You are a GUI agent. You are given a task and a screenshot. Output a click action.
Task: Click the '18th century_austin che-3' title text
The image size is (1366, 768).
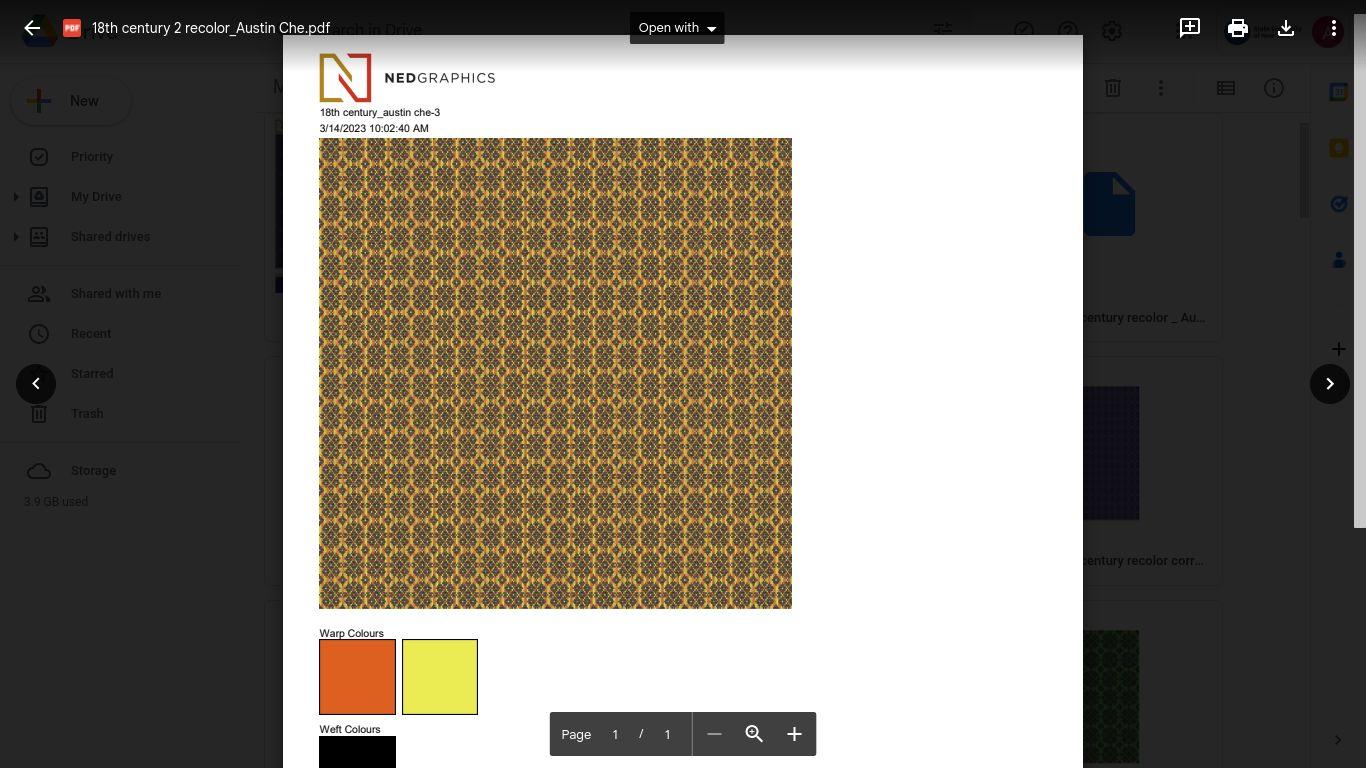380,113
